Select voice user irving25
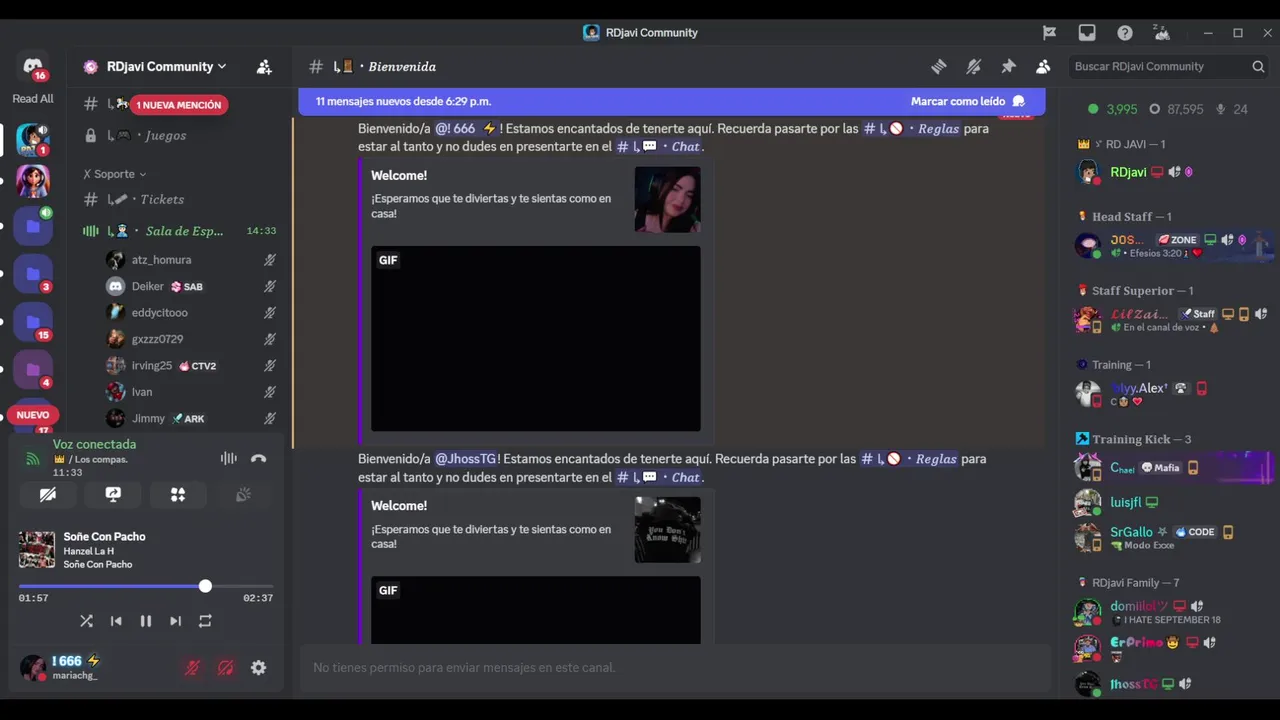Viewport: 1280px width, 720px height. pos(190,366)
